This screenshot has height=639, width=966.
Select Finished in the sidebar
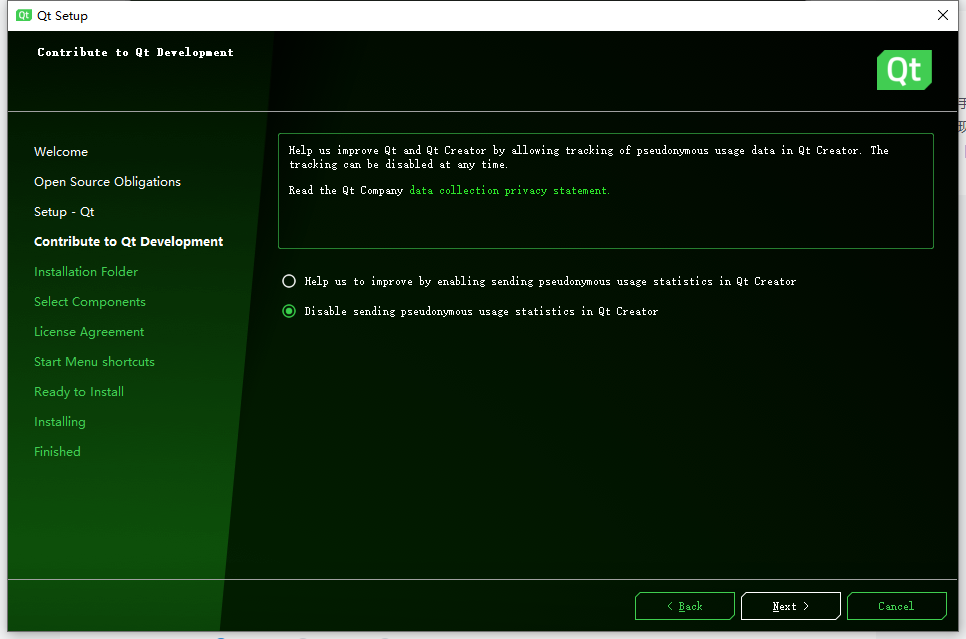pyautogui.click(x=57, y=451)
